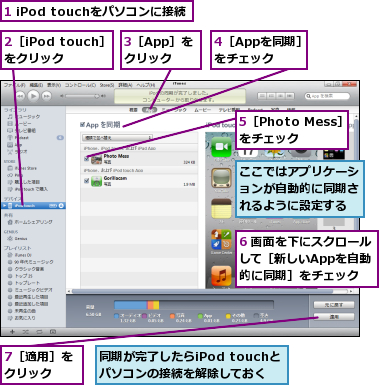Toggle the Photo Mess app checkbox
Screen dimensions: 379x385
pos(86,159)
